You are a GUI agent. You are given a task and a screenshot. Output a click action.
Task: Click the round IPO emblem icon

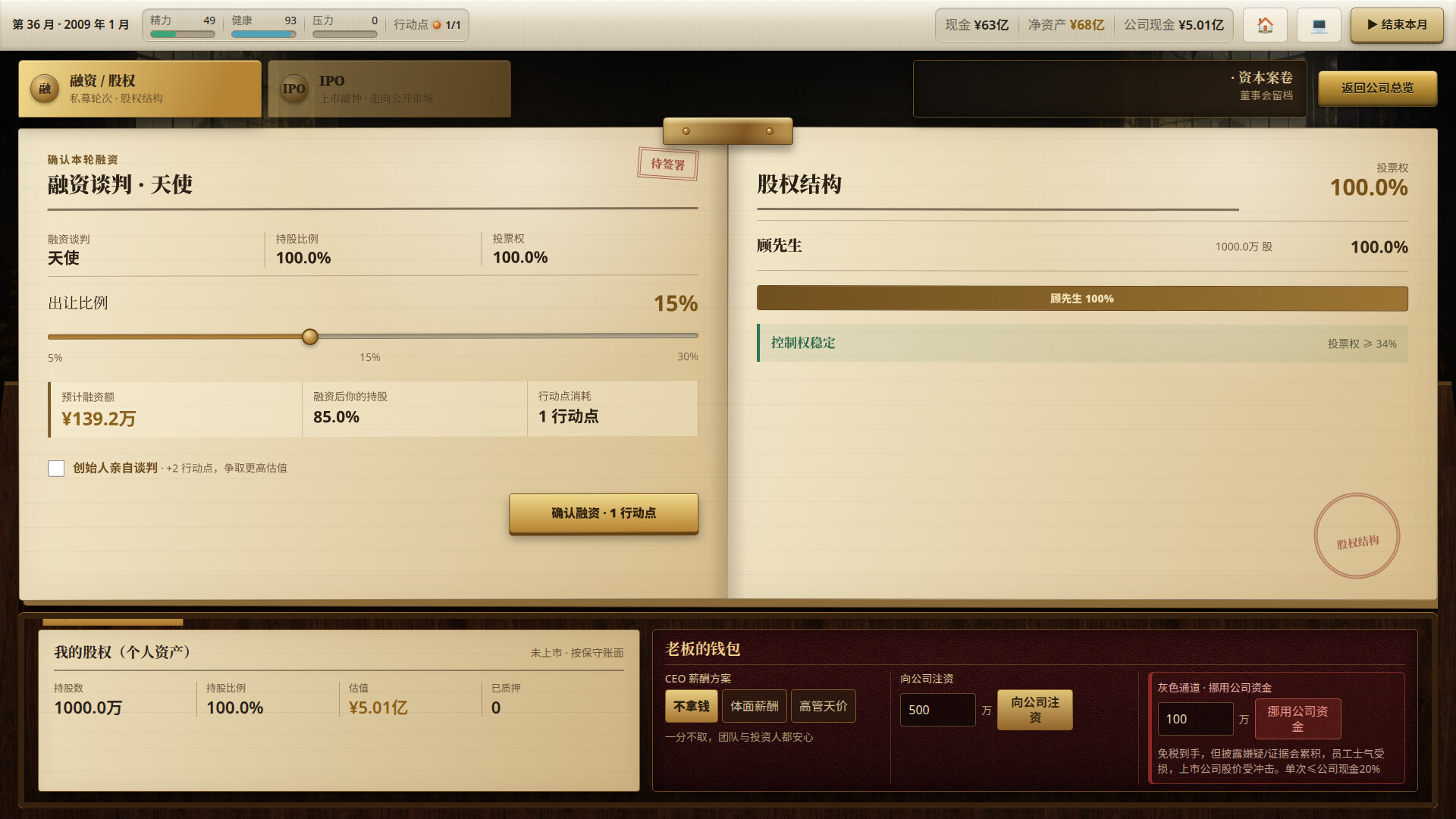(x=294, y=89)
